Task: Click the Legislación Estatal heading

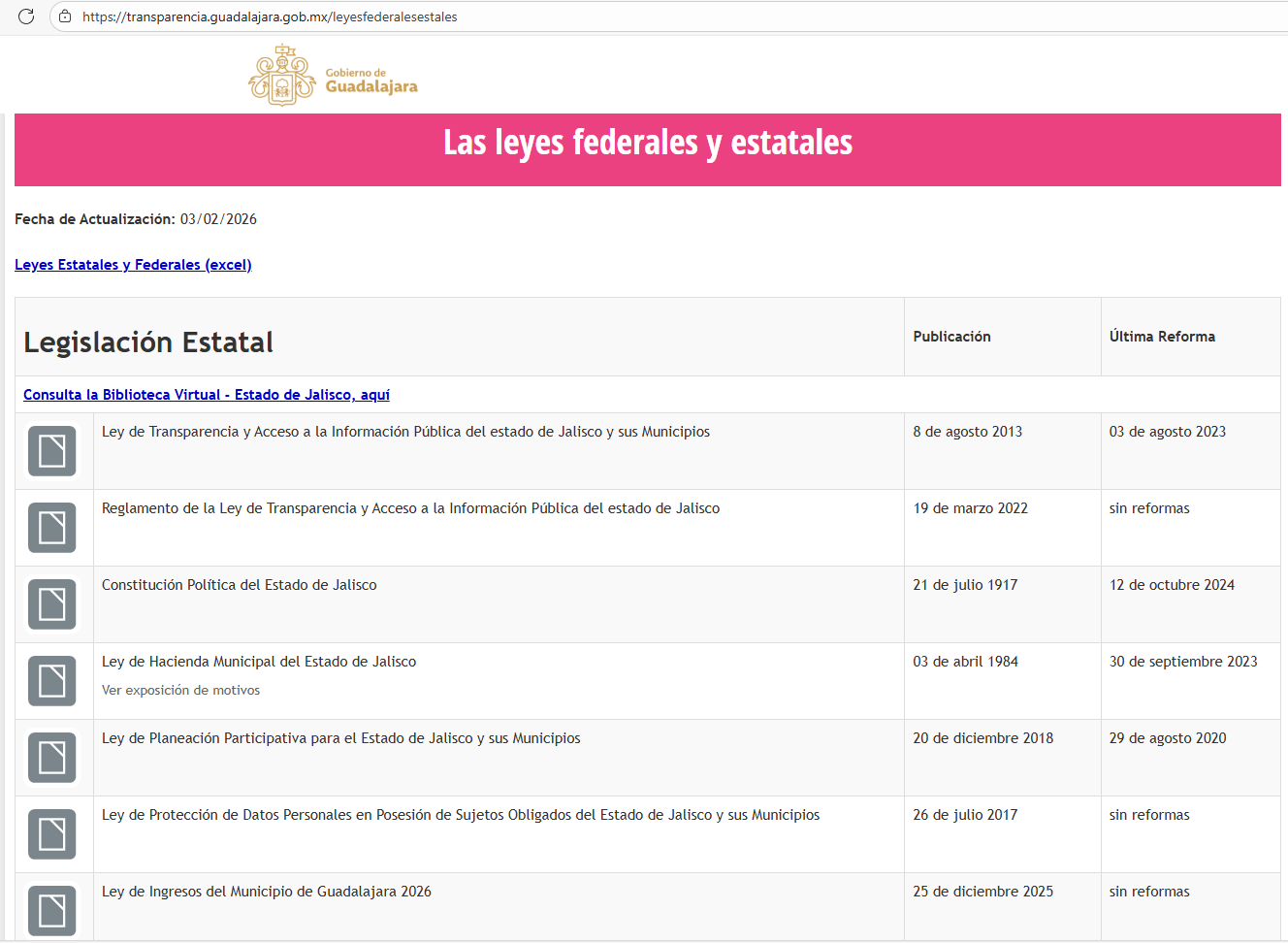Action: [148, 342]
